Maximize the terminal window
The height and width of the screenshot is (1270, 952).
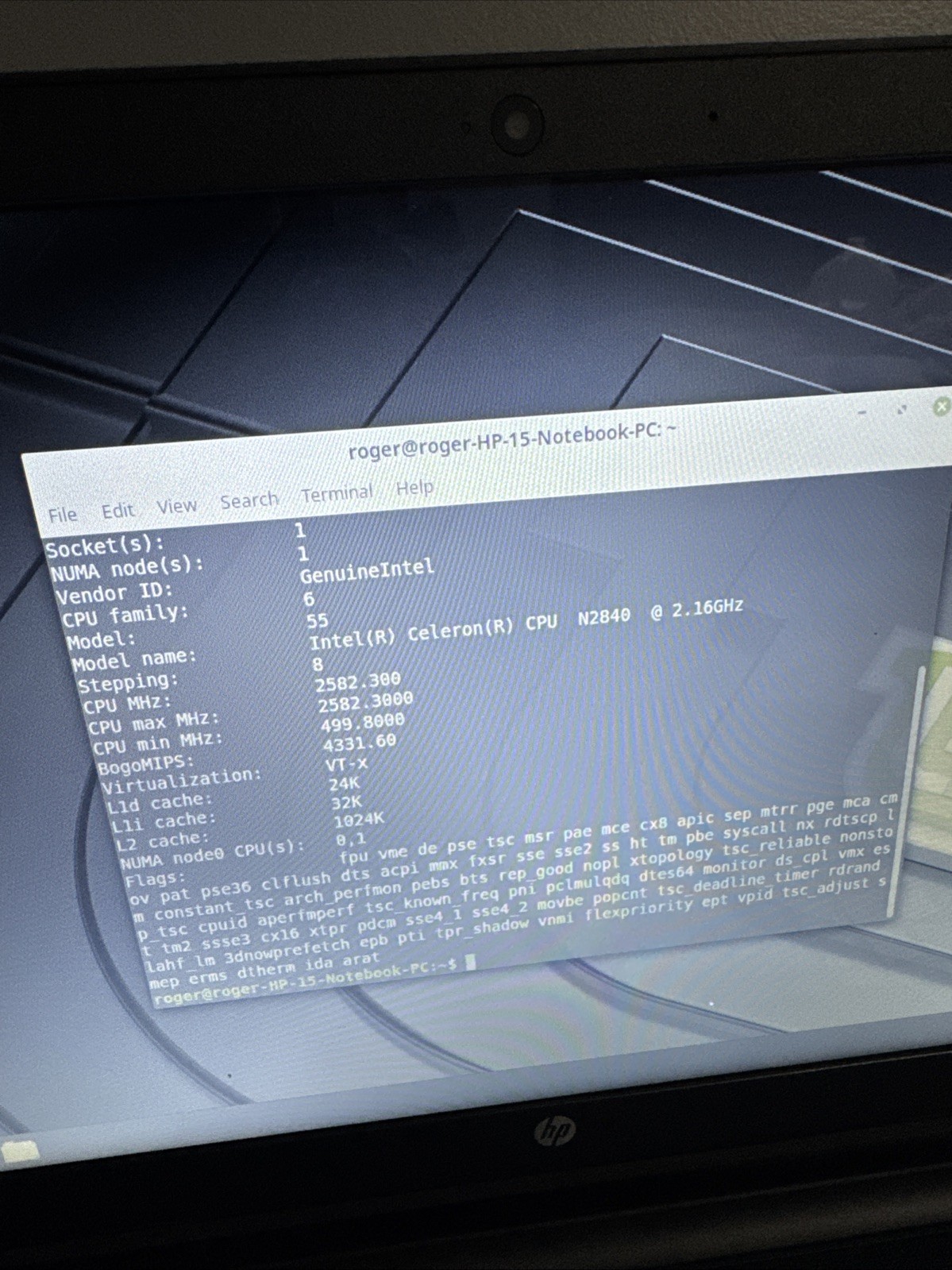click(901, 410)
